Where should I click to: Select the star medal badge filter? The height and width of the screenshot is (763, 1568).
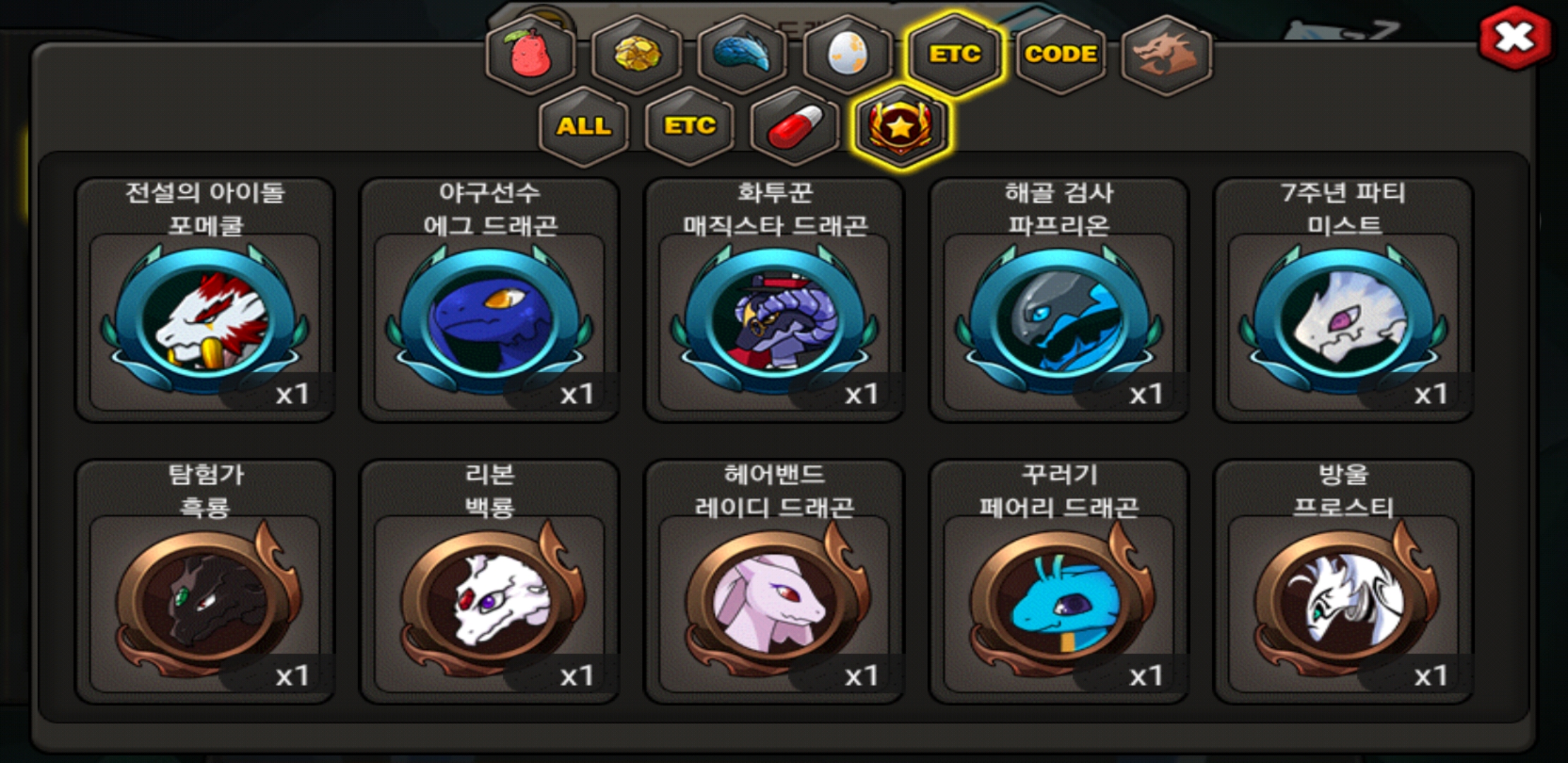[901, 126]
